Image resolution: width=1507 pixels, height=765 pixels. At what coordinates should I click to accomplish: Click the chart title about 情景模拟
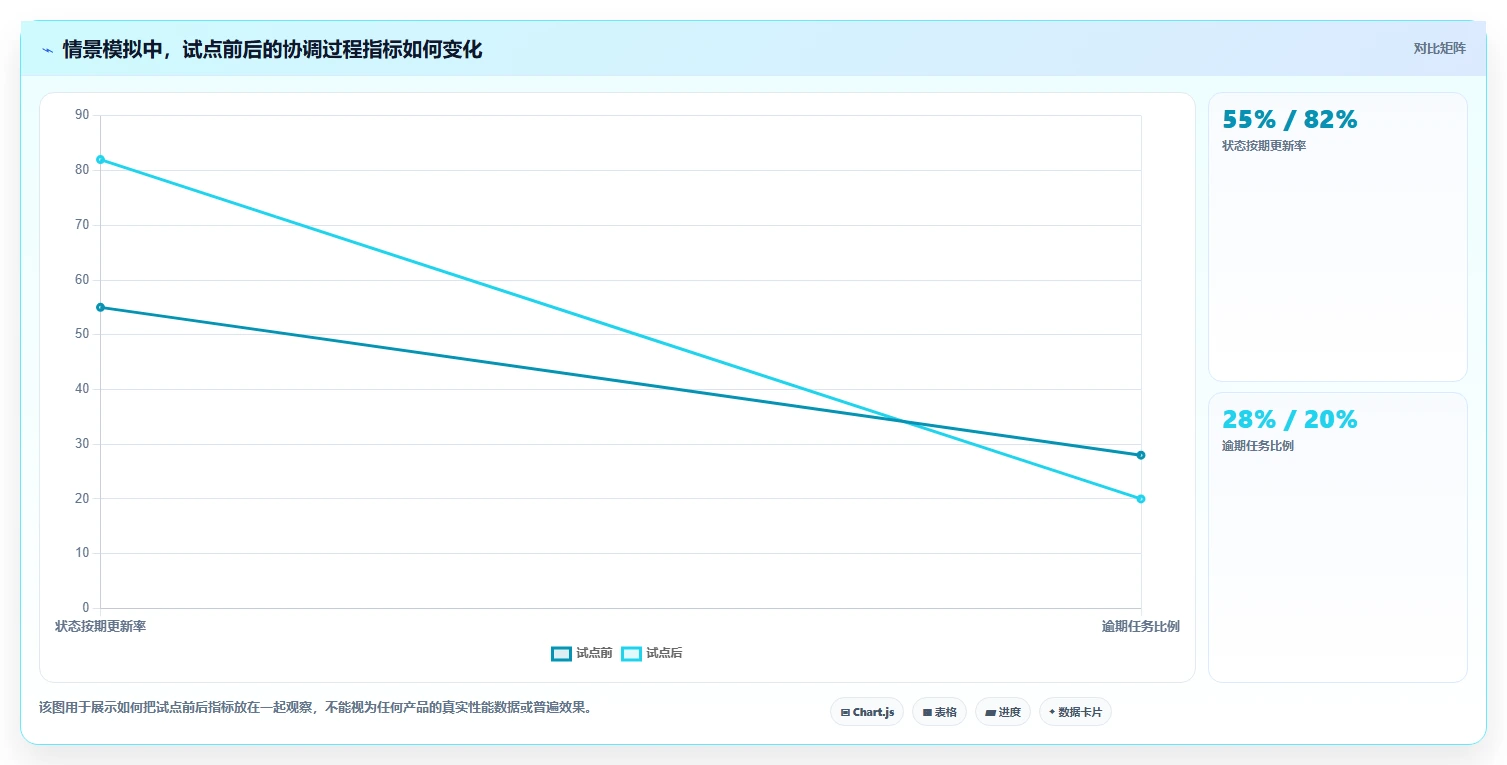[272, 50]
